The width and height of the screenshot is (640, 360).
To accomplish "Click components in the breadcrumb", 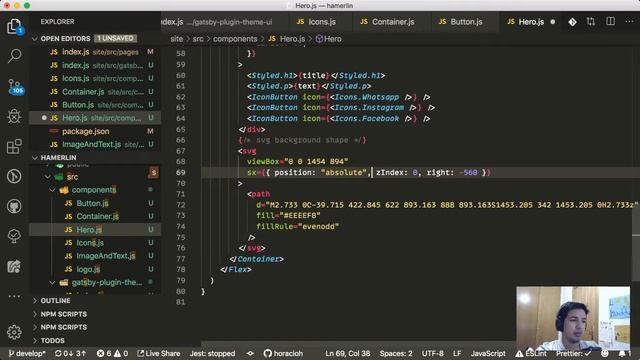I will (x=235, y=39).
